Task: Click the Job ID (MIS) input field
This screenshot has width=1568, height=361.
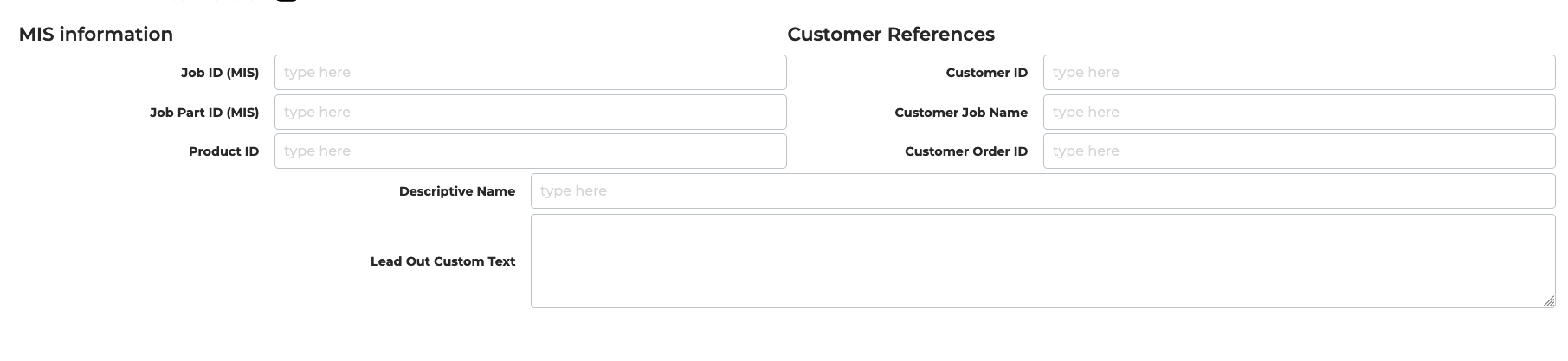Action: point(530,73)
